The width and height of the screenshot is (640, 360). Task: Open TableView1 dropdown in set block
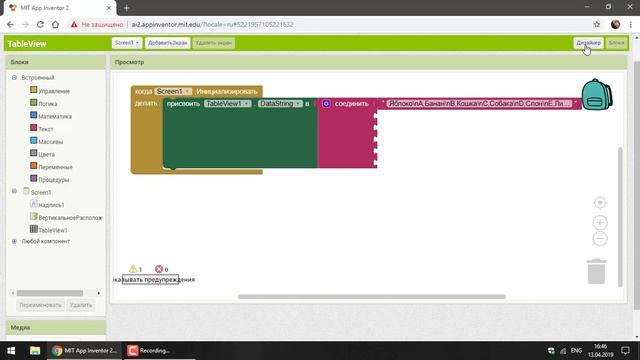coord(227,104)
